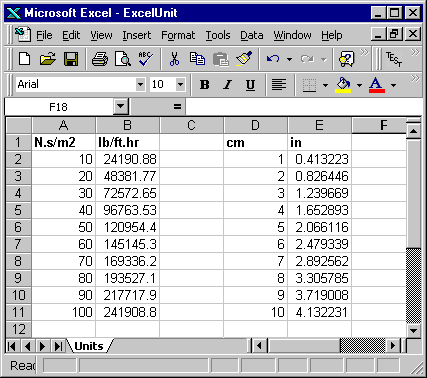Open the Borders dropdown arrow

pyautogui.click(x=325, y=85)
